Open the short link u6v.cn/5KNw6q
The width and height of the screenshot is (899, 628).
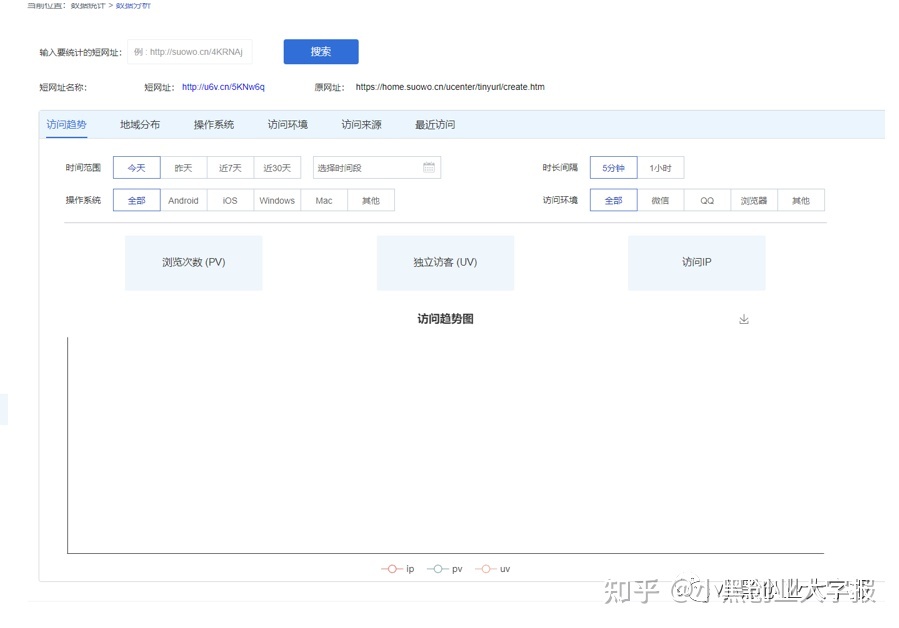(223, 87)
